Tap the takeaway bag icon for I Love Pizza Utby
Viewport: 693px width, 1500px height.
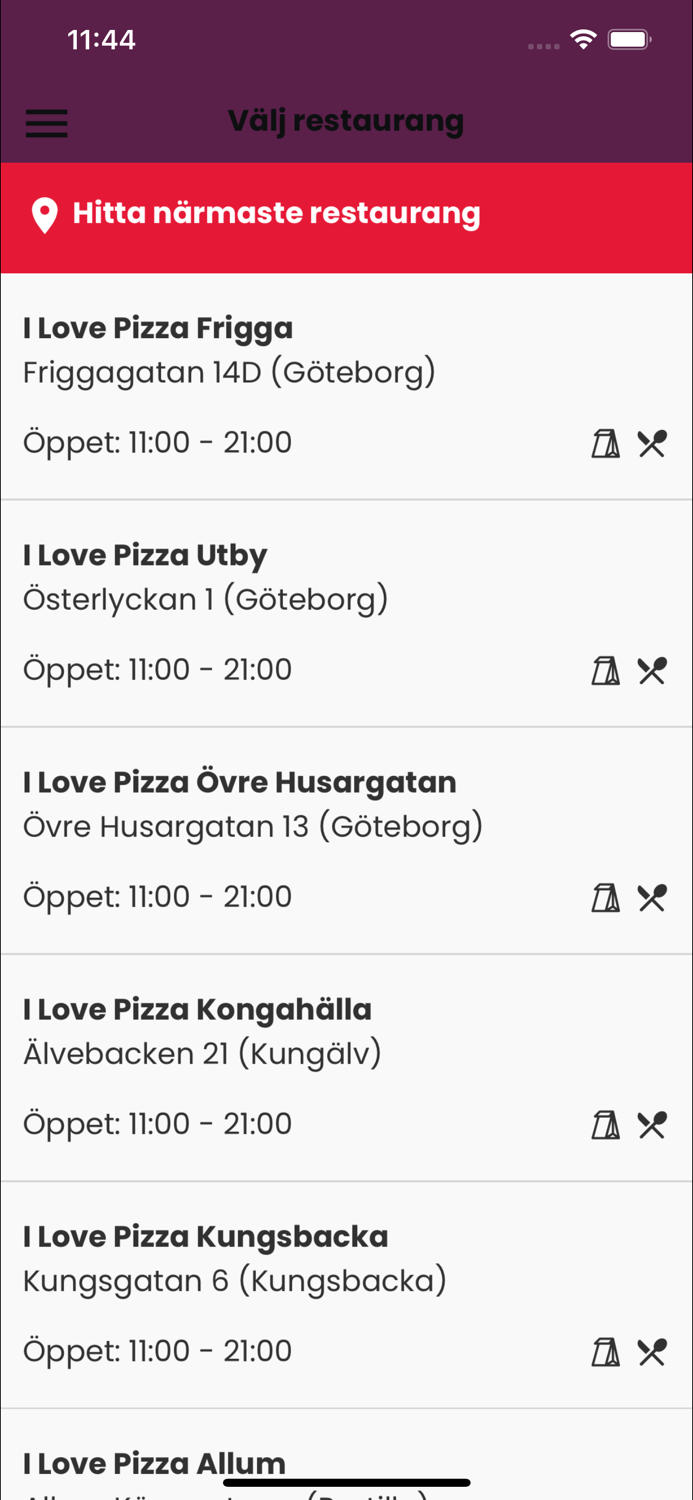point(606,670)
